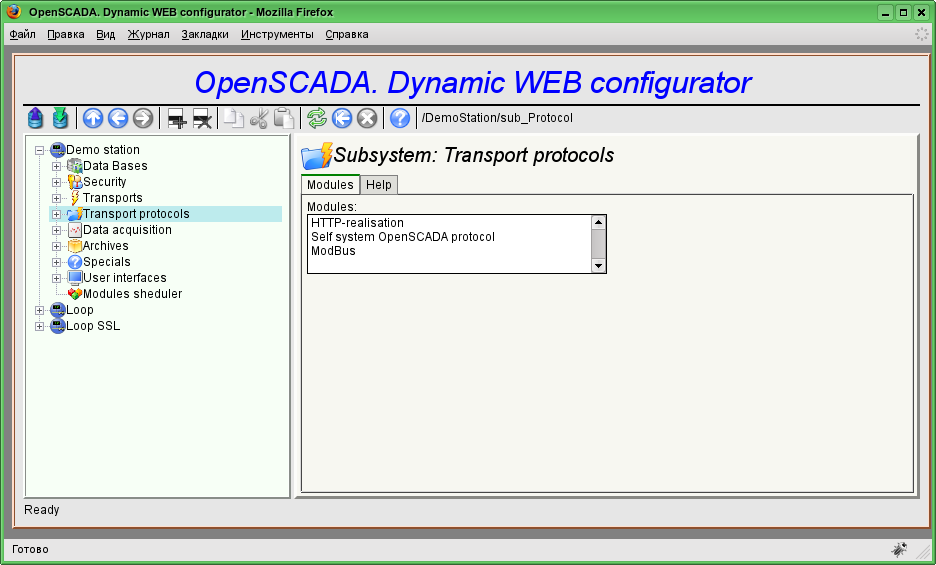
Task: Expand the Security tree node
Action: [56, 182]
